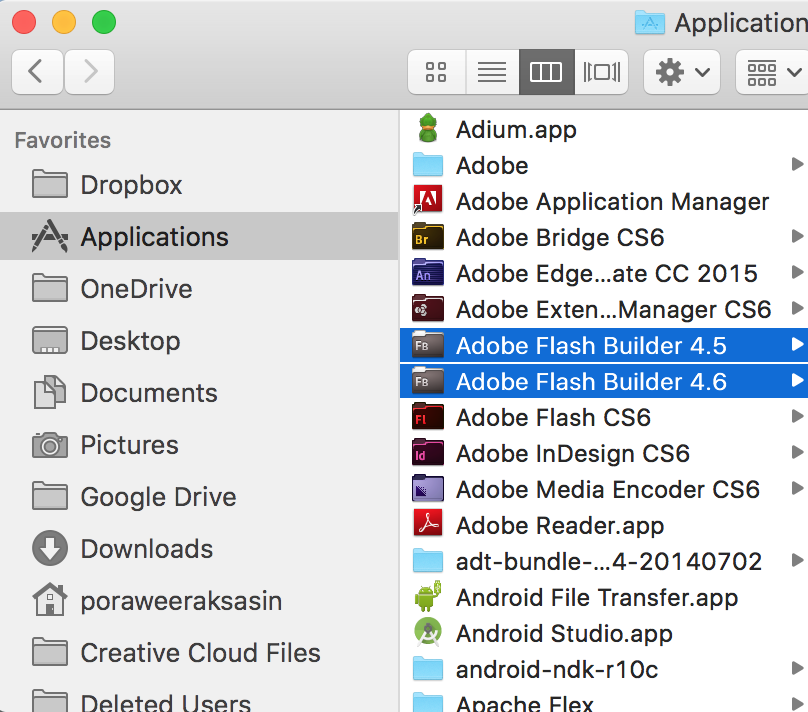Click the Pictures camera icon
Viewport: 808px width, 712px height.
point(49,445)
